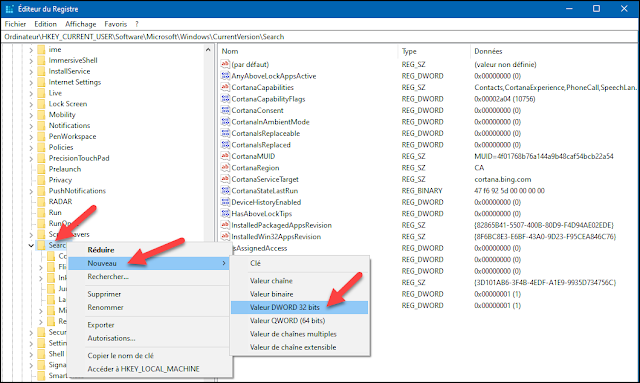This screenshot has height=383, width=640.
Task: Expand the Notifications key node
Action: point(31,126)
